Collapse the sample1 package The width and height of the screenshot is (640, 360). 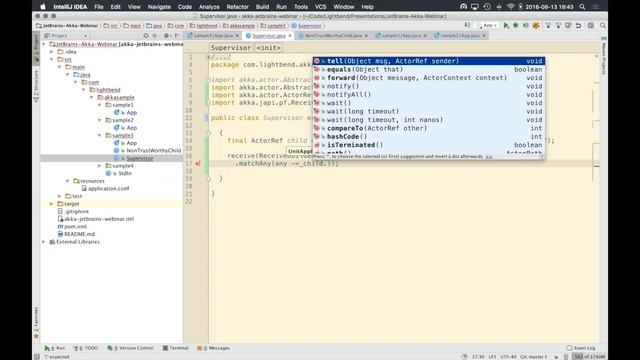pyautogui.click(x=100, y=105)
